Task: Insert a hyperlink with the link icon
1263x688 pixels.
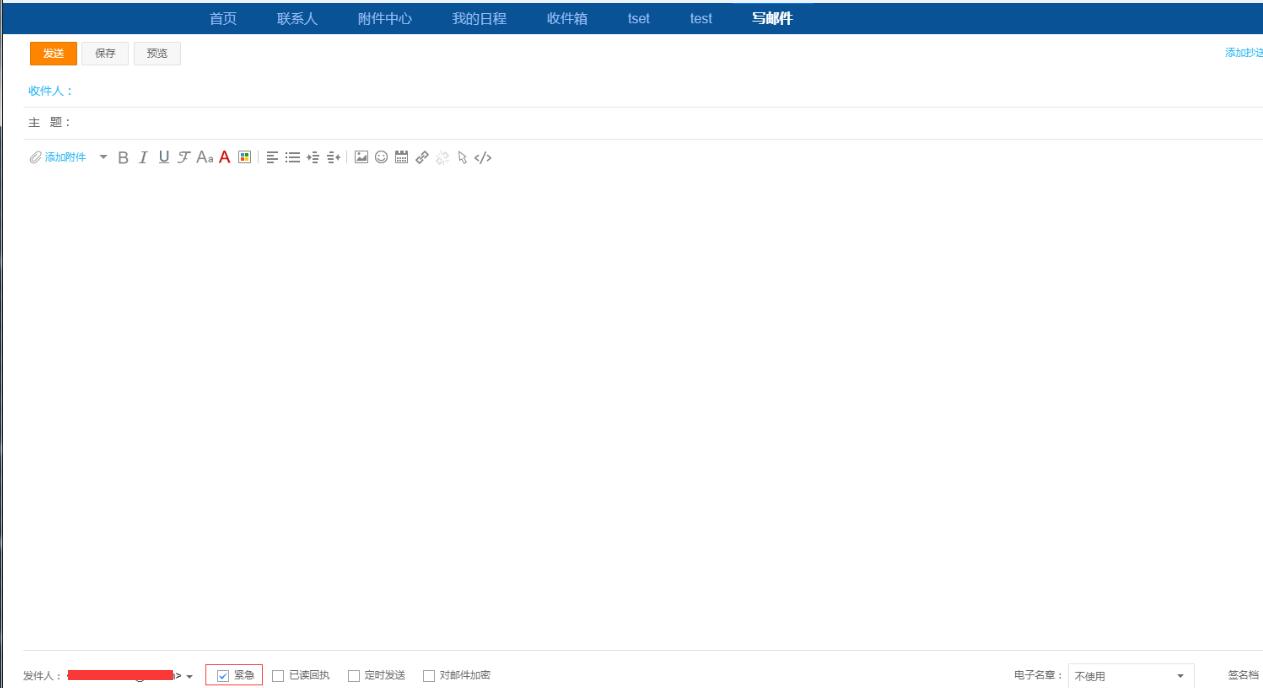Action: 422,157
